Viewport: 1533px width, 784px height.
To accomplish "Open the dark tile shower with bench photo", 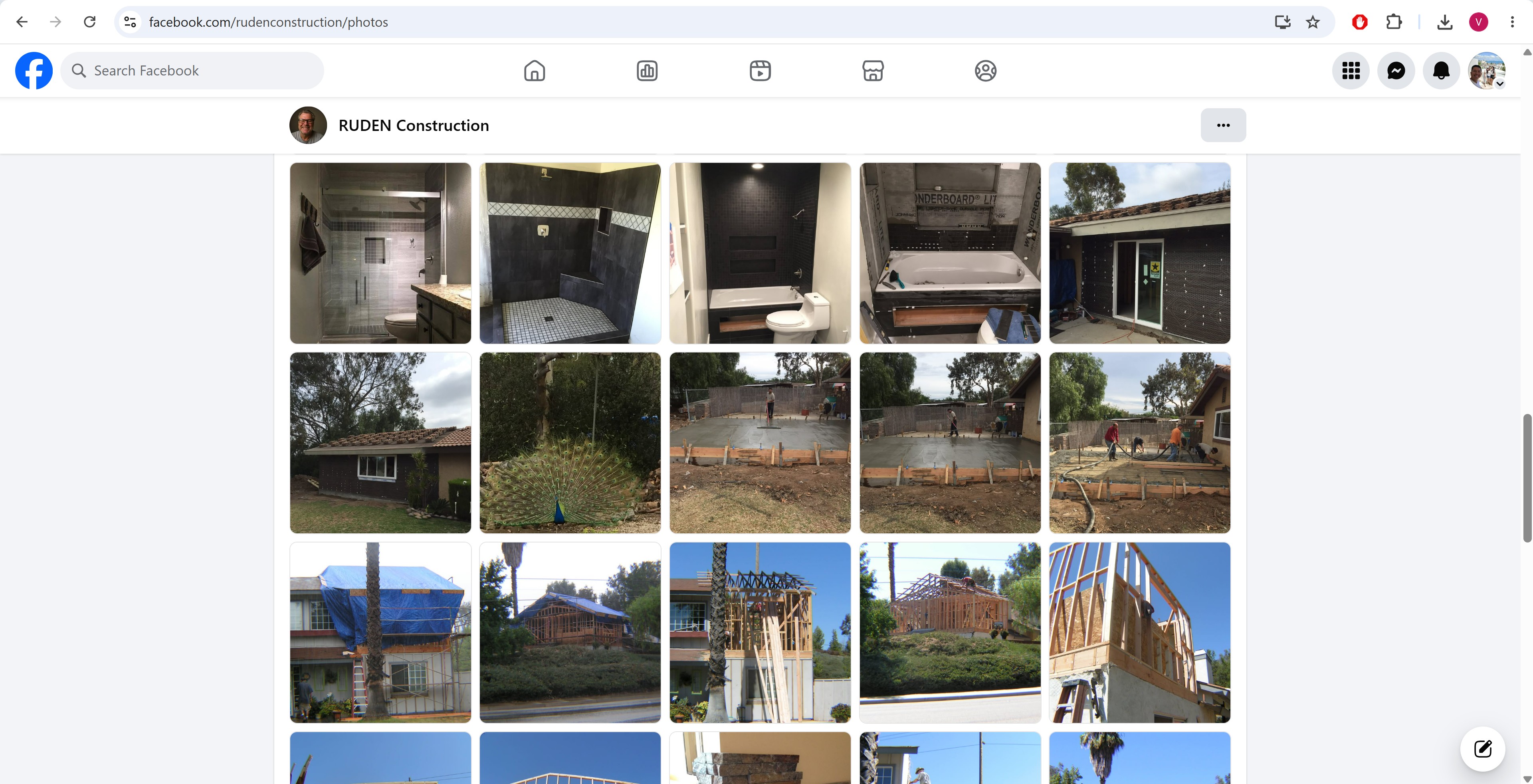I will point(570,253).
